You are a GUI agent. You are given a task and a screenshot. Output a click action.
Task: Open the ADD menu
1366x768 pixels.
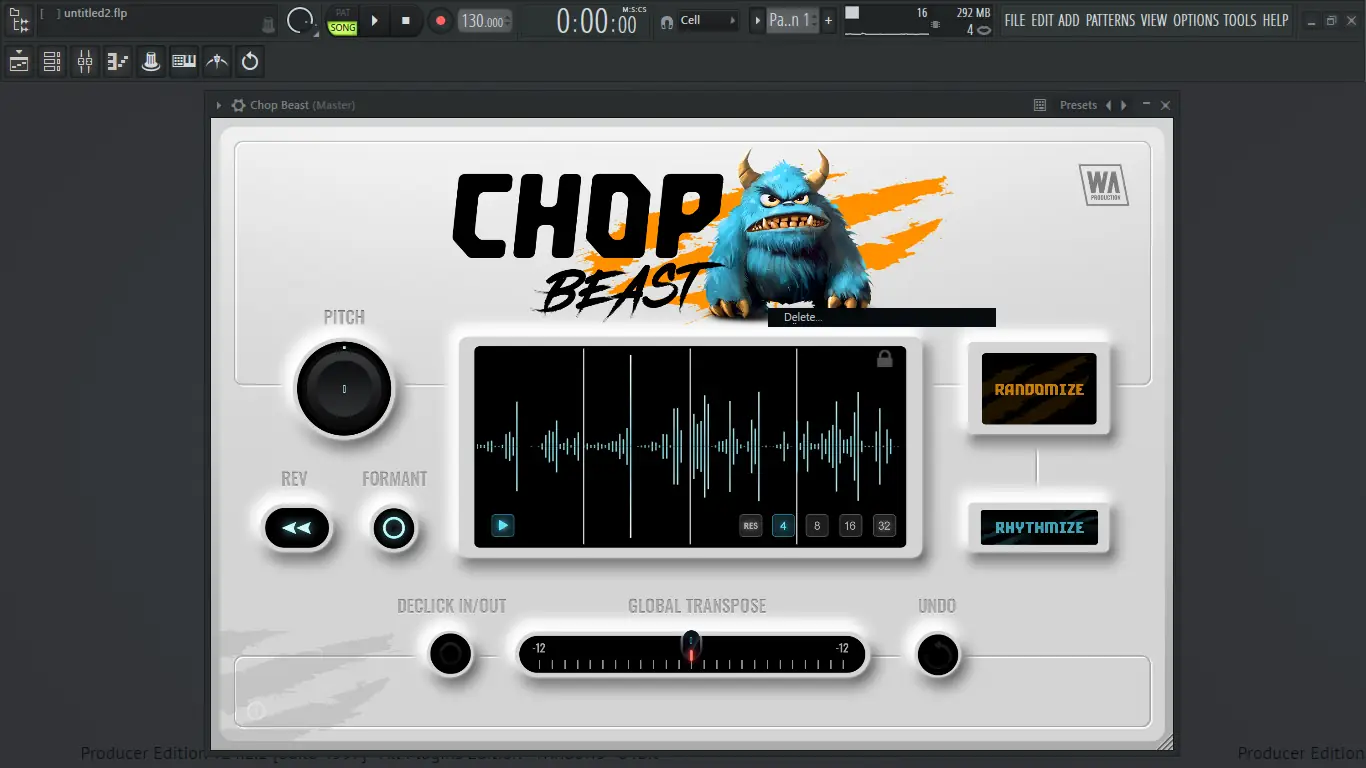pos(1069,20)
